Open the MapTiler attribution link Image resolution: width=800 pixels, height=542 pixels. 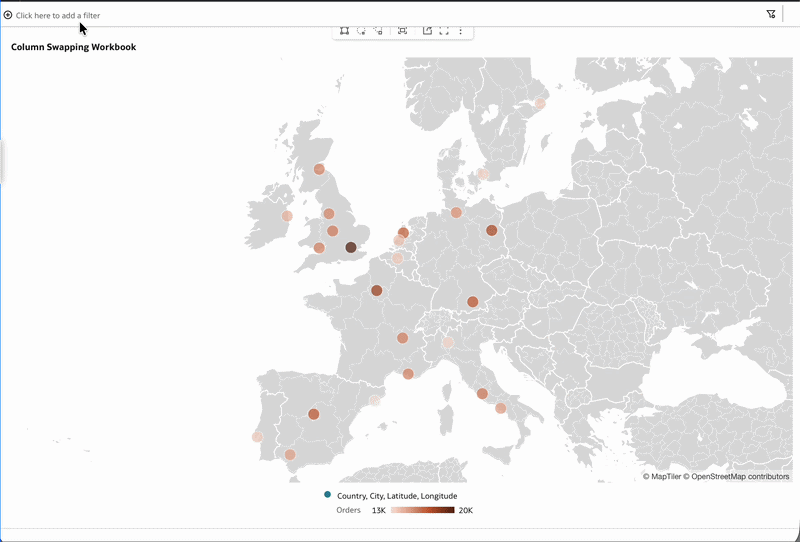click(662, 477)
